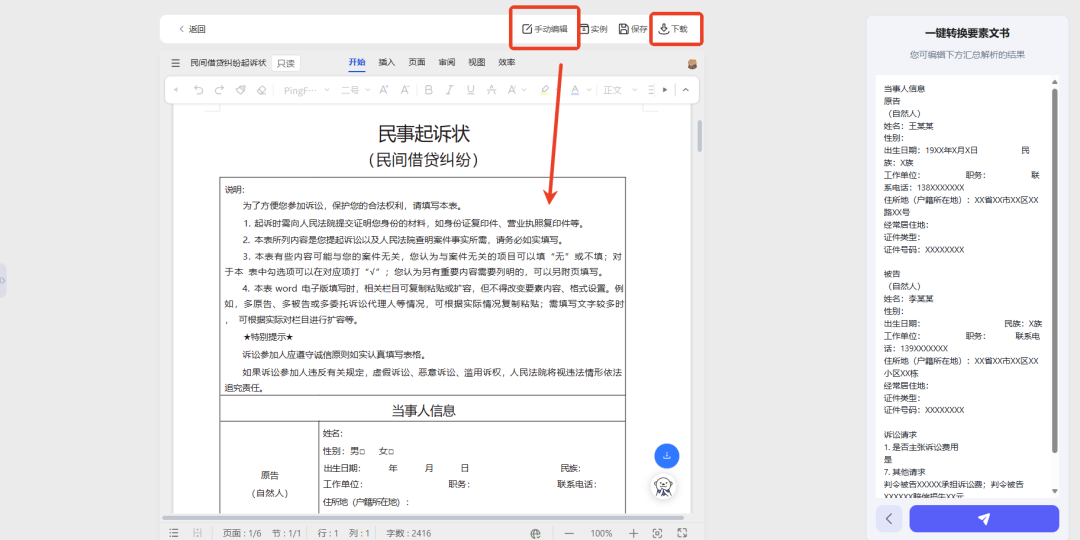Select the format painter icon
The image size is (1080, 540).
pyautogui.click(x=240, y=90)
